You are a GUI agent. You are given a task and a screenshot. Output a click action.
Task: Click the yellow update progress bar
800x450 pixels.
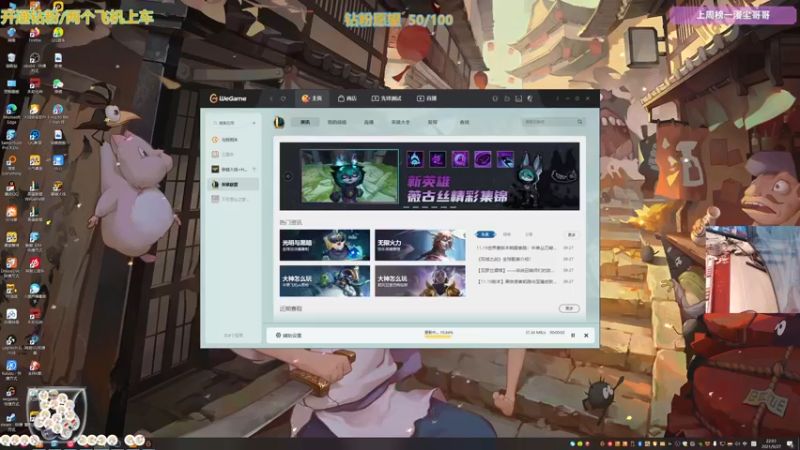438,336
